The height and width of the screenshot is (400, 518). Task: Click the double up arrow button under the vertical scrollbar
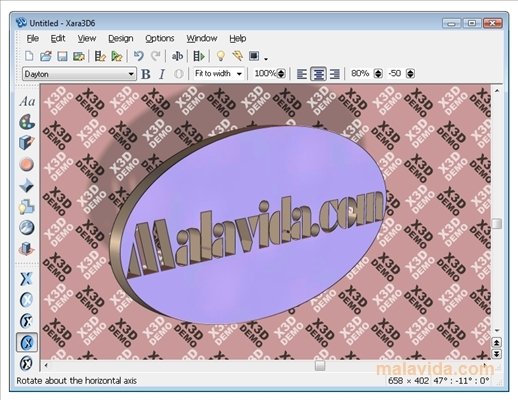click(x=497, y=343)
